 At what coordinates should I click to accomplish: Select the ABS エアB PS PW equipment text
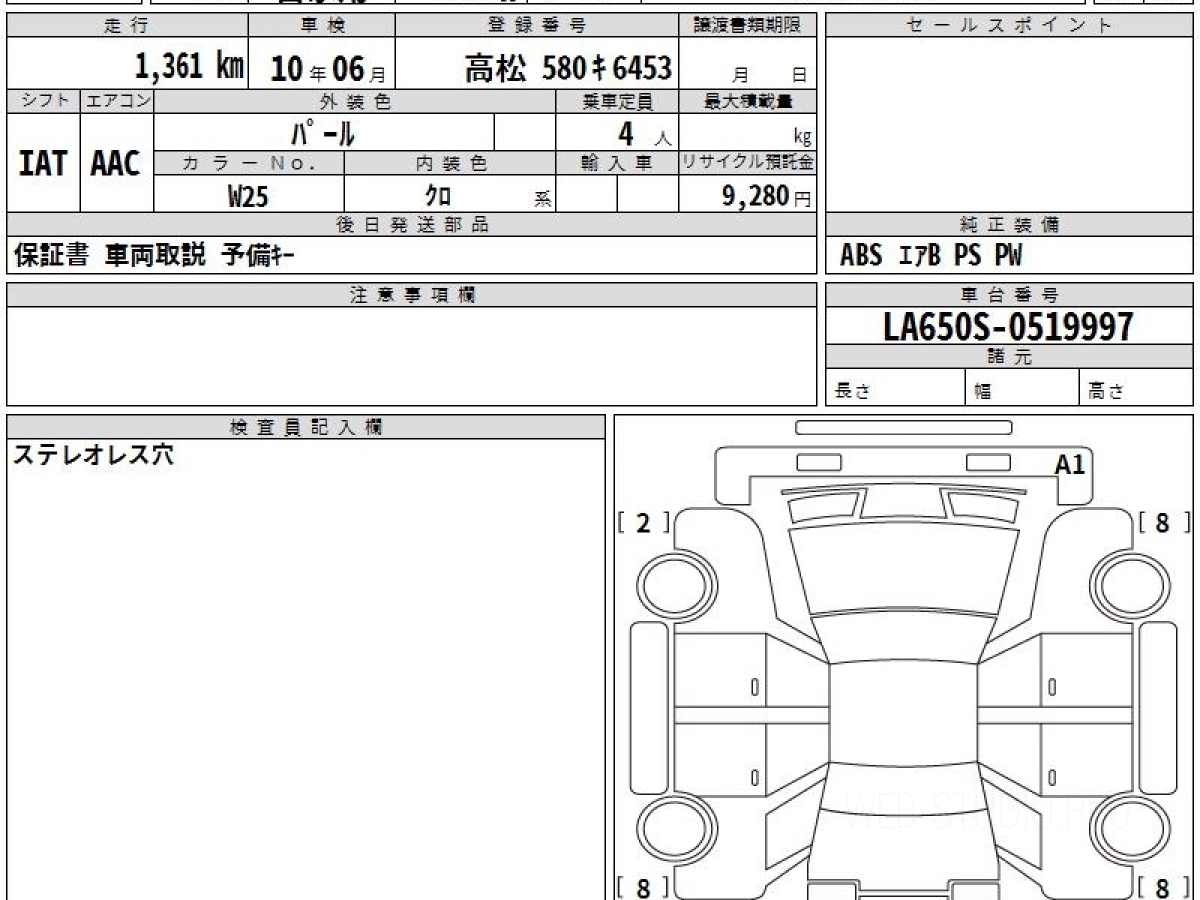(931, 256)
